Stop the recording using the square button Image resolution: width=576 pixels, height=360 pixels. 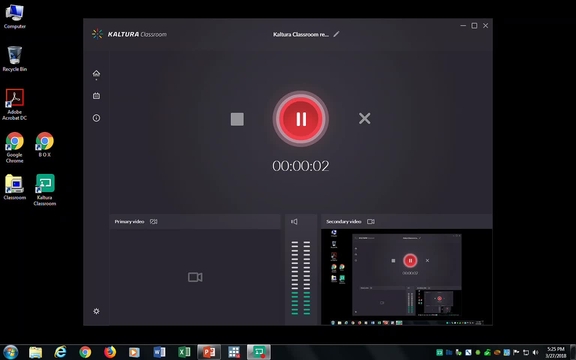tap(237, 119)
